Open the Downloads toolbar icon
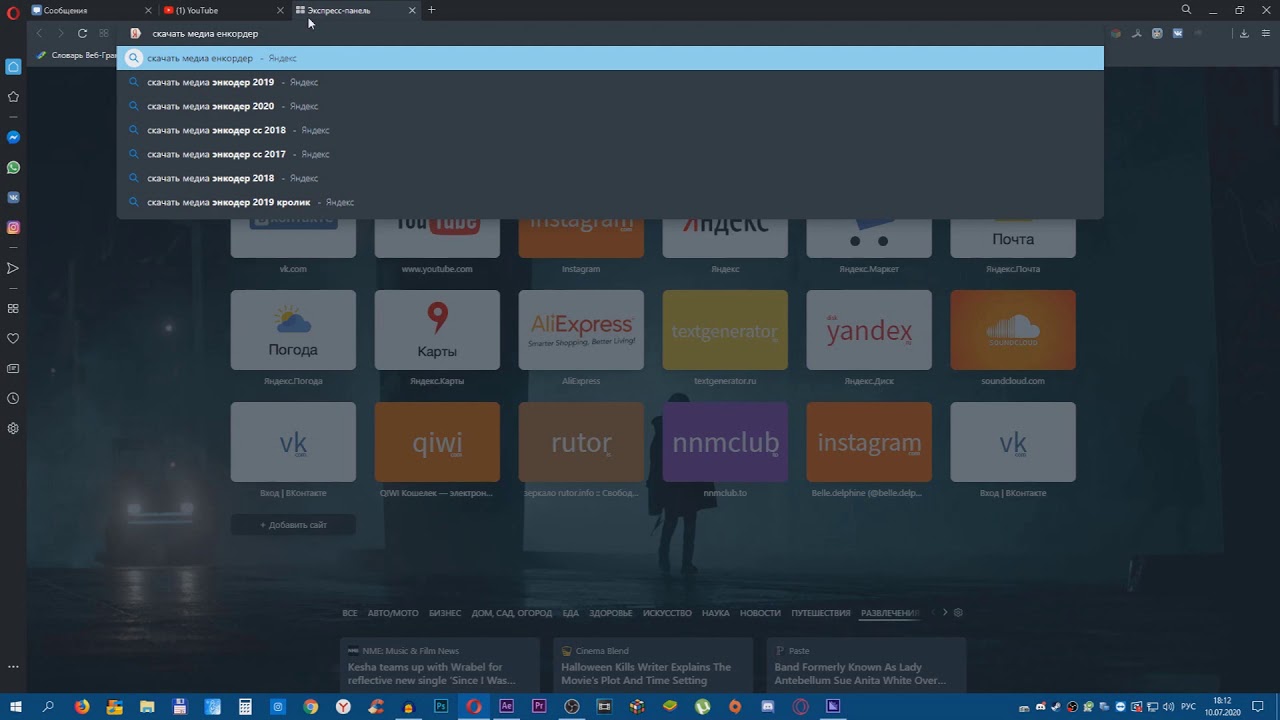 pos(1244,33)
